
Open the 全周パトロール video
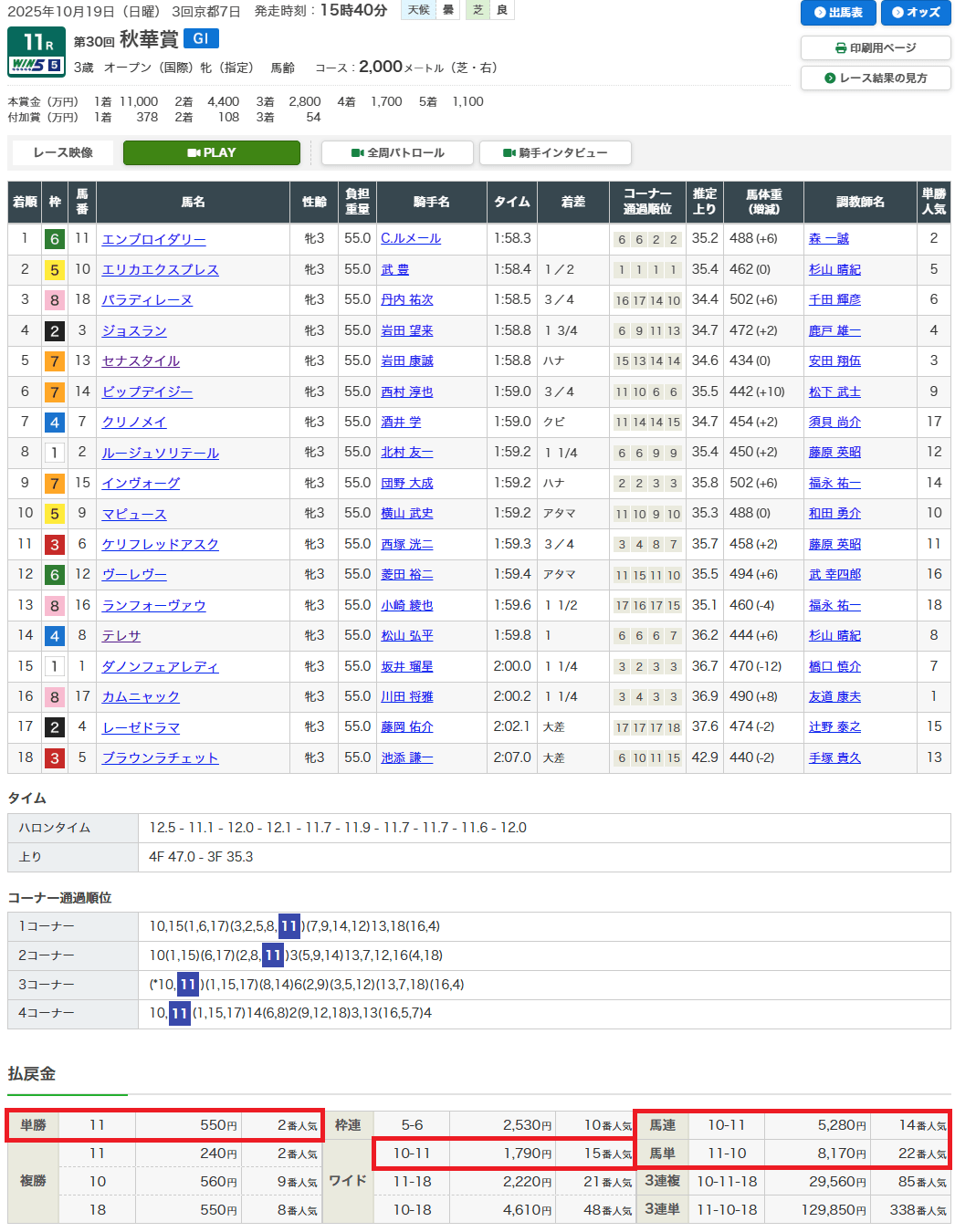pyautogui.click(x=397, y=153)
